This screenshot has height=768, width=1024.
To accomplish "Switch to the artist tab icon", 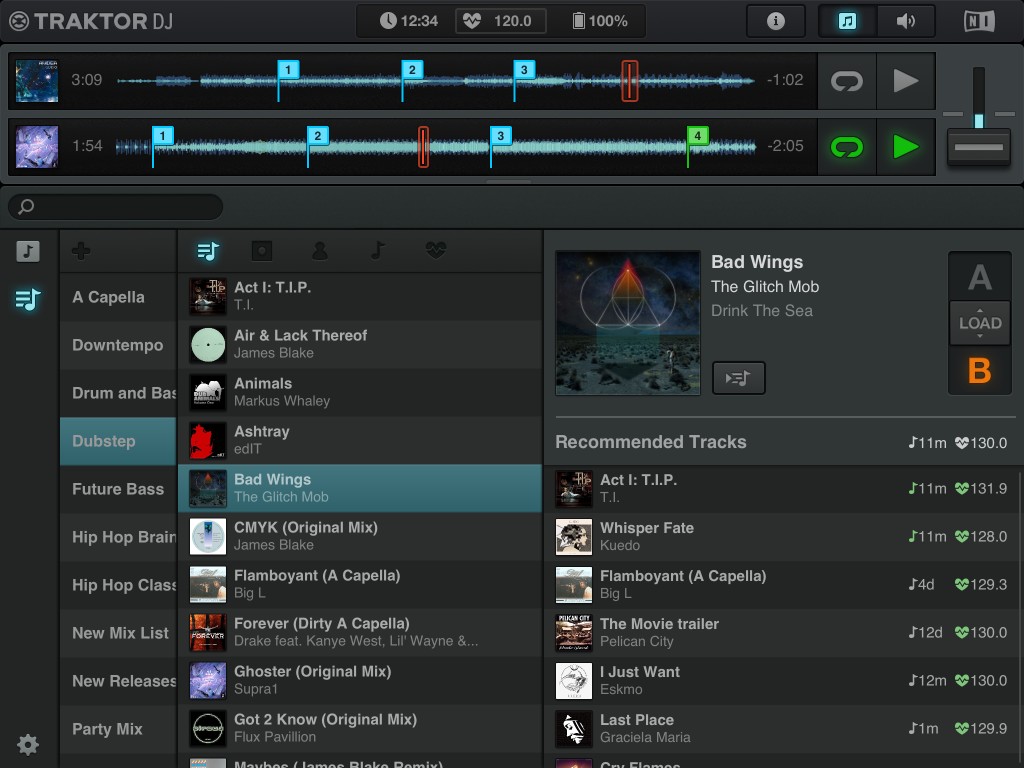I will [x=319, y=251].
